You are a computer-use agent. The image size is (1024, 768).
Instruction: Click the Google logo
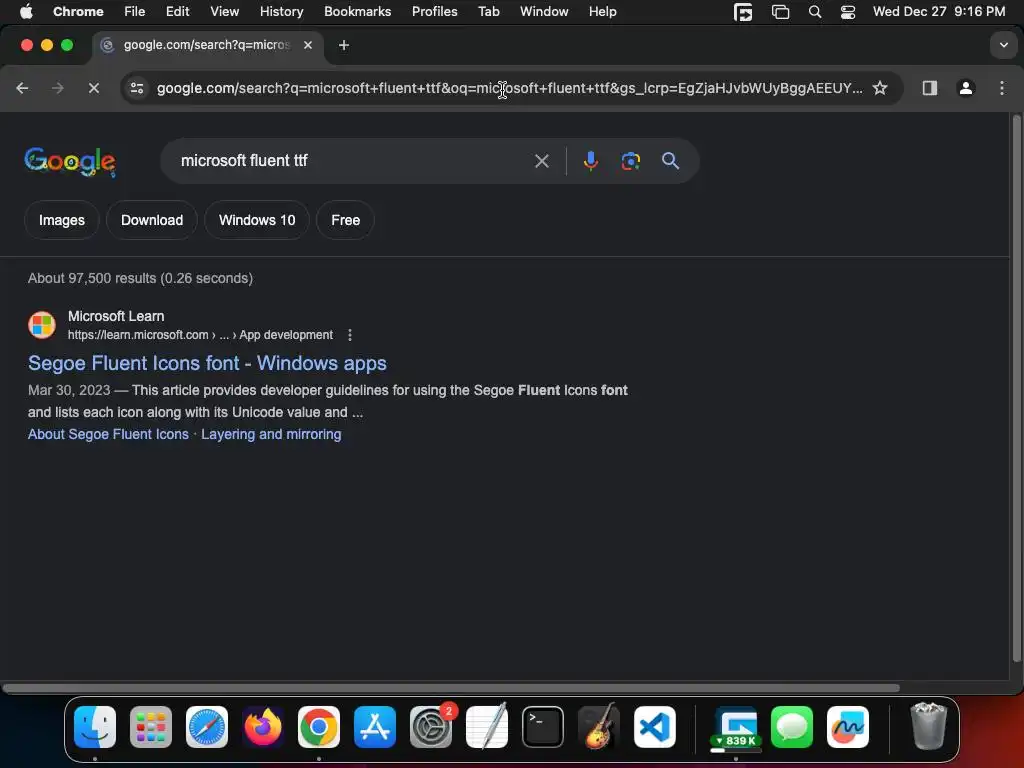[x=70, y=161]
